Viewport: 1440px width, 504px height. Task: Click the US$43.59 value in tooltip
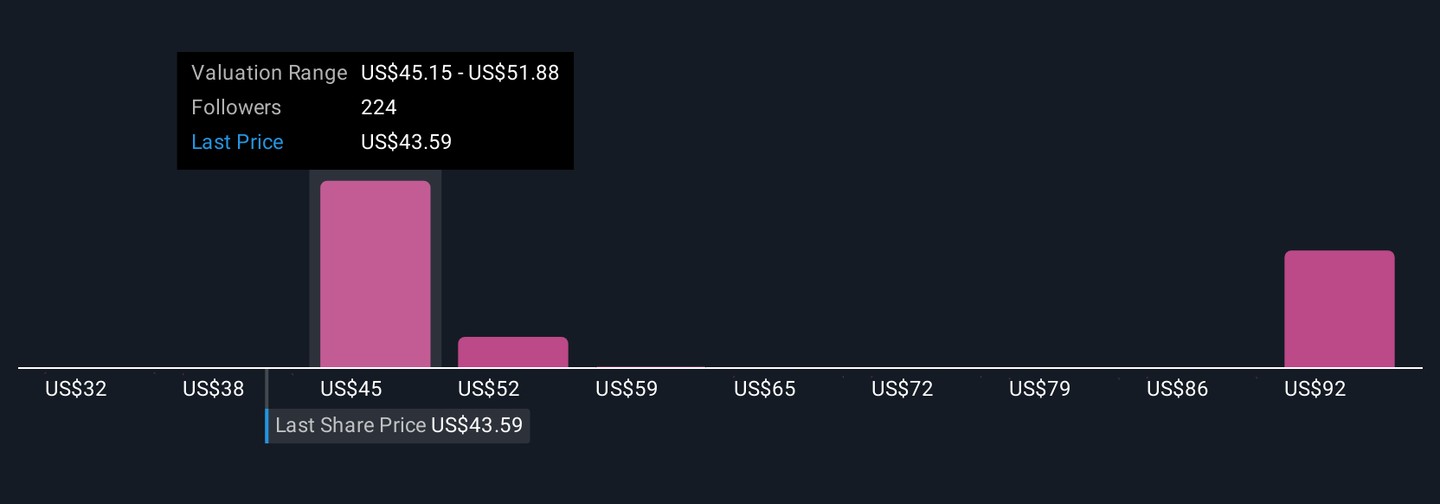pyautogui.click(x=406, y=142)
